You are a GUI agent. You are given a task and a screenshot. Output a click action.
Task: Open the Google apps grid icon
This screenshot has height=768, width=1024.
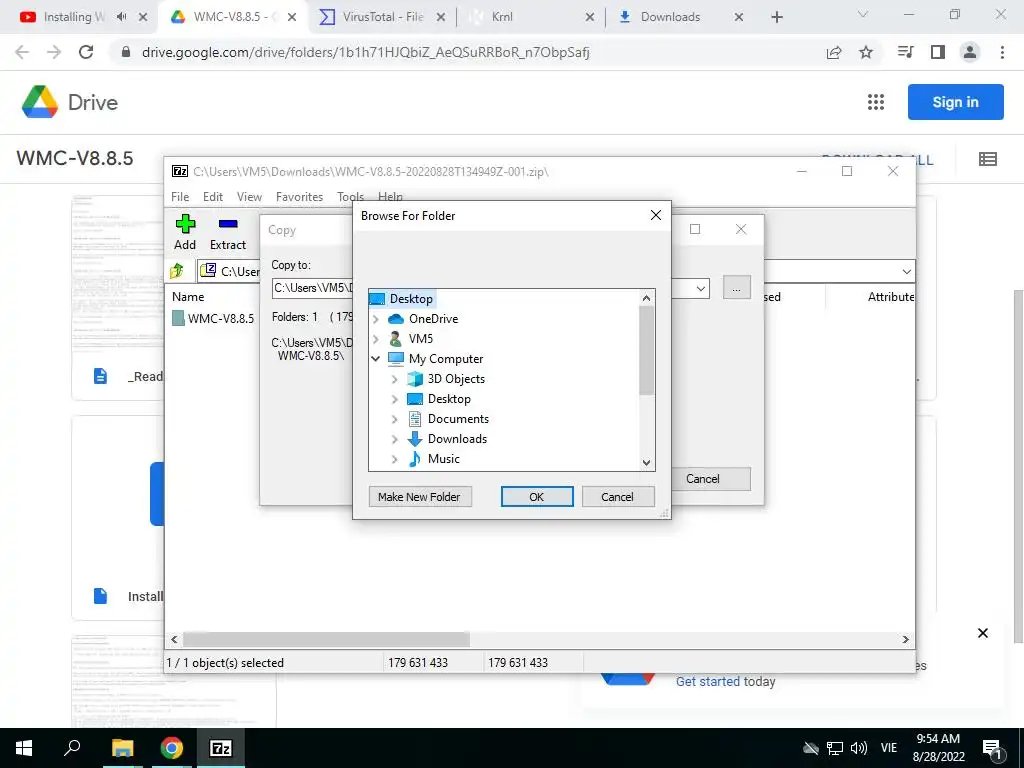click(x=876, y=102)
